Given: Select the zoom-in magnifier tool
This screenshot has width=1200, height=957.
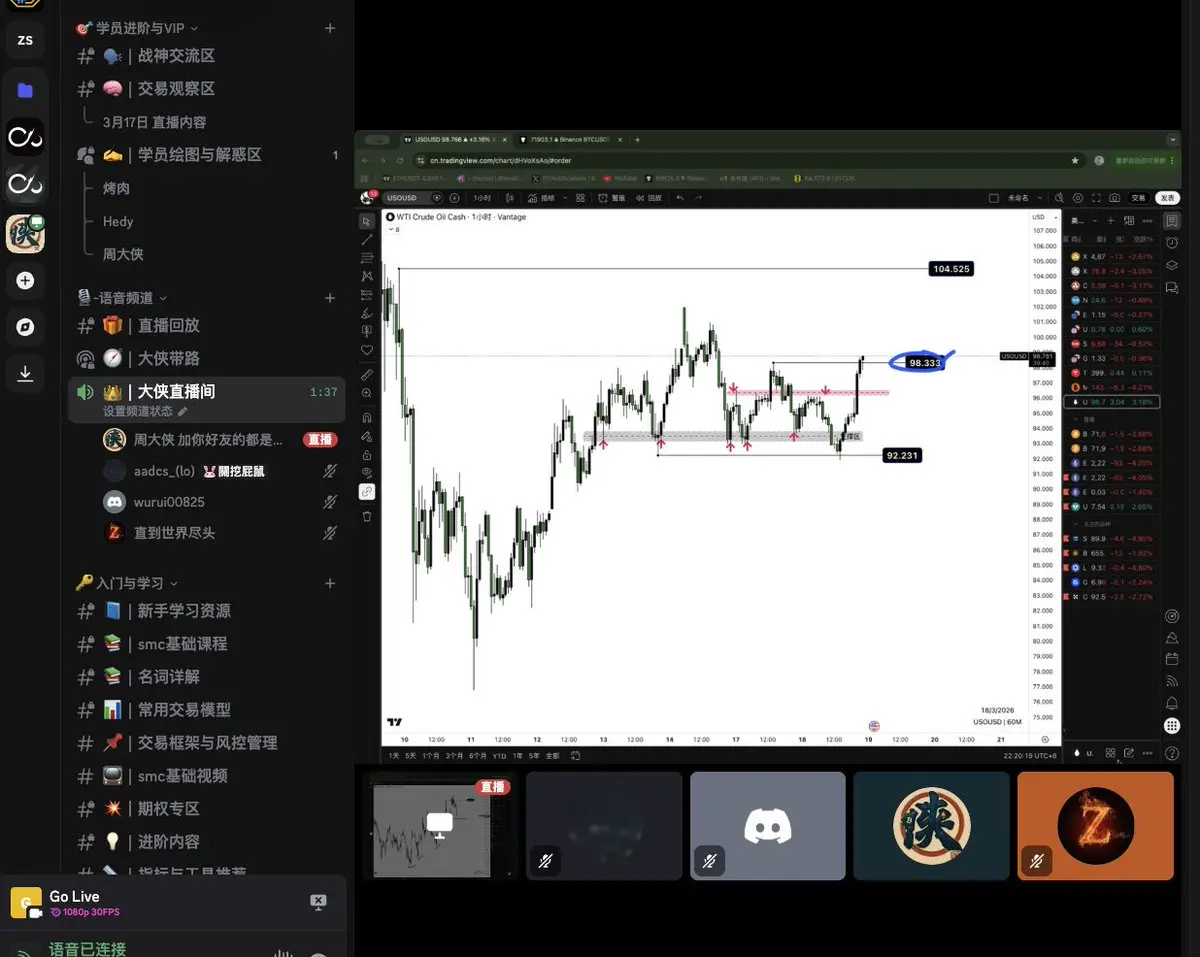Looking at the screenshot, I should (x=367, y=393).
